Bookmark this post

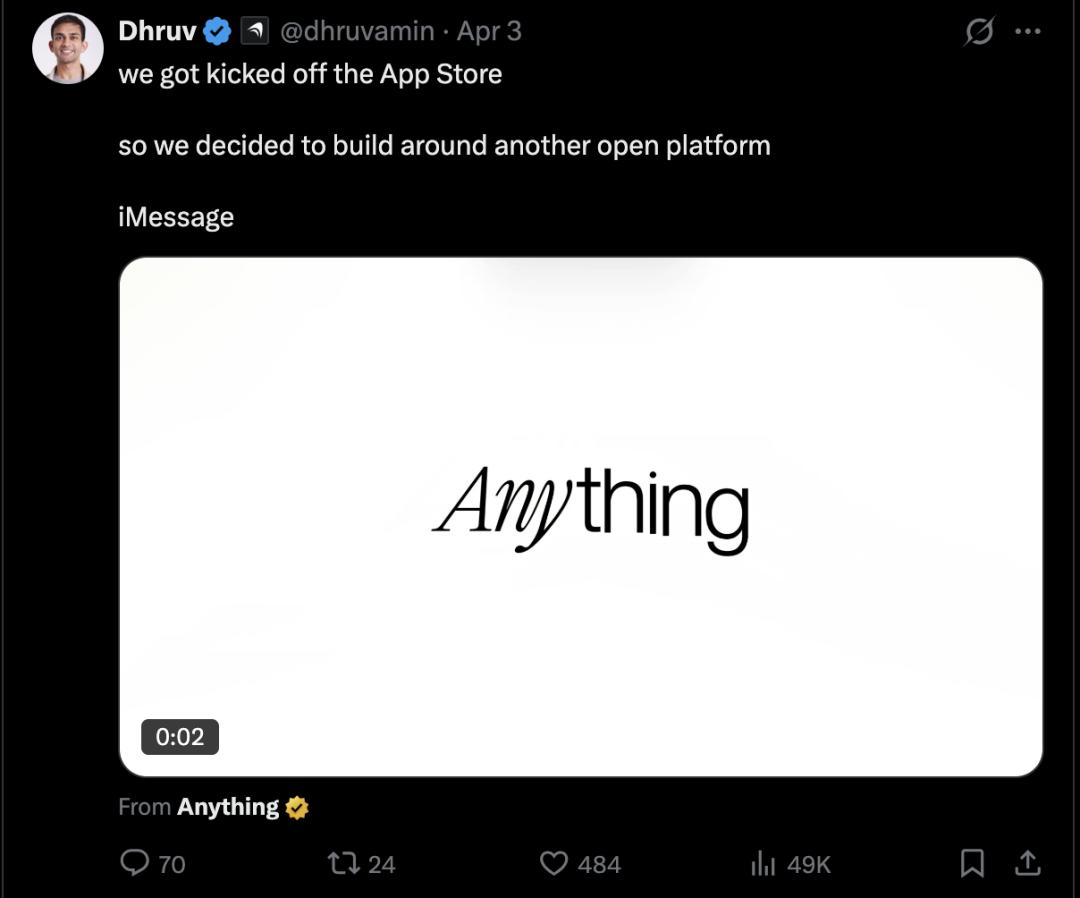pyautogui.click(x=973, y=864)
